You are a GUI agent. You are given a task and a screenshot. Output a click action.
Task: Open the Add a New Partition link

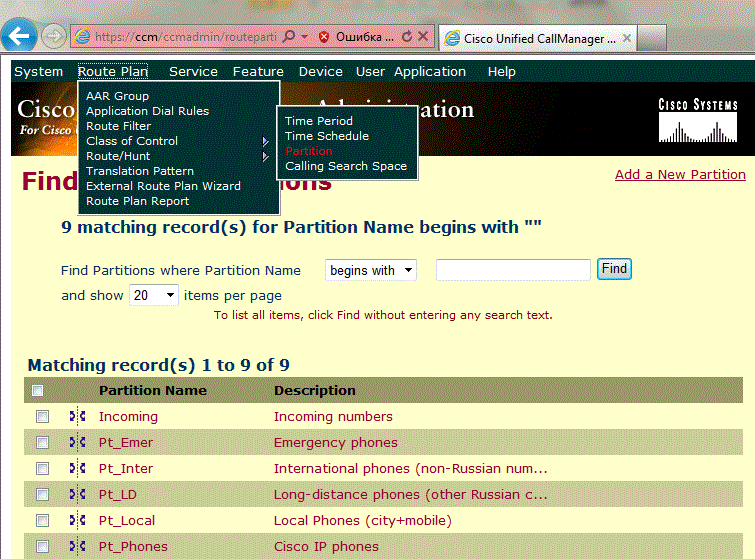point(680,174)
